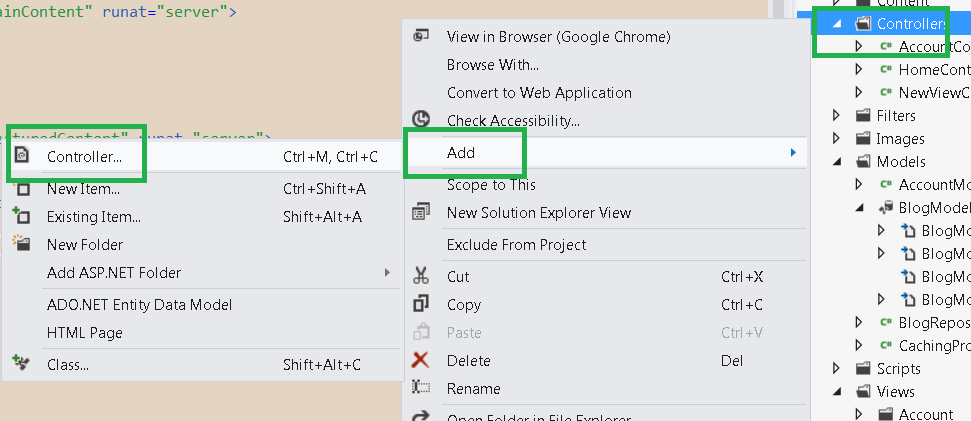
Task: Collapse the Controllers folder node
Action: click(x=838, y=24)
